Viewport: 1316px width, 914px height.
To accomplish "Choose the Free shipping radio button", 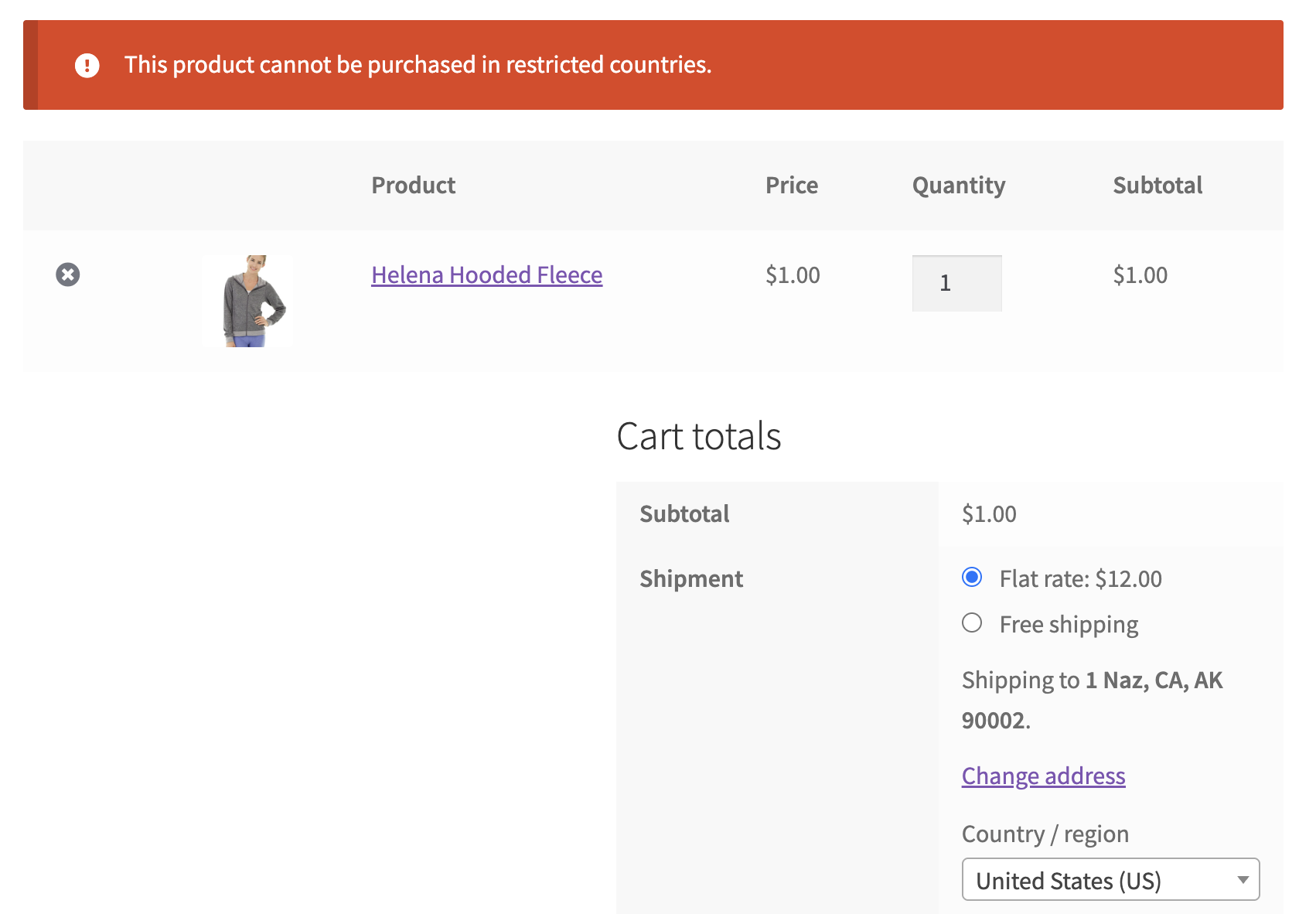I will (x=972, y=623).
